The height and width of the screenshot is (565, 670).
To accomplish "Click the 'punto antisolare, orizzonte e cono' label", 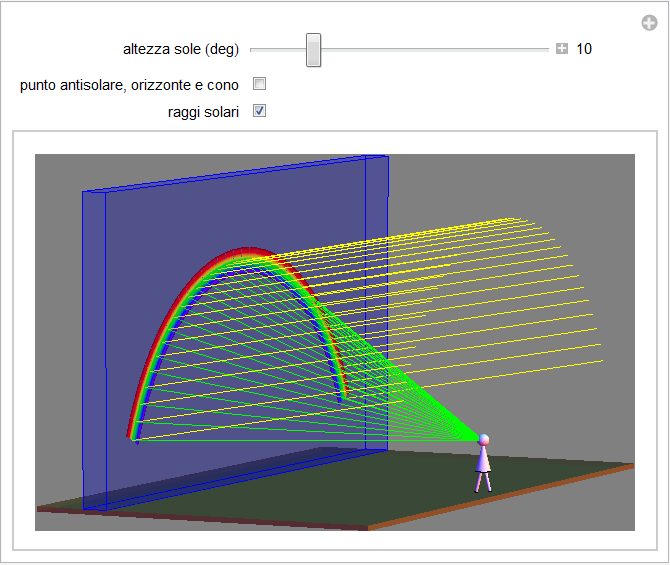I will (129, 85).
